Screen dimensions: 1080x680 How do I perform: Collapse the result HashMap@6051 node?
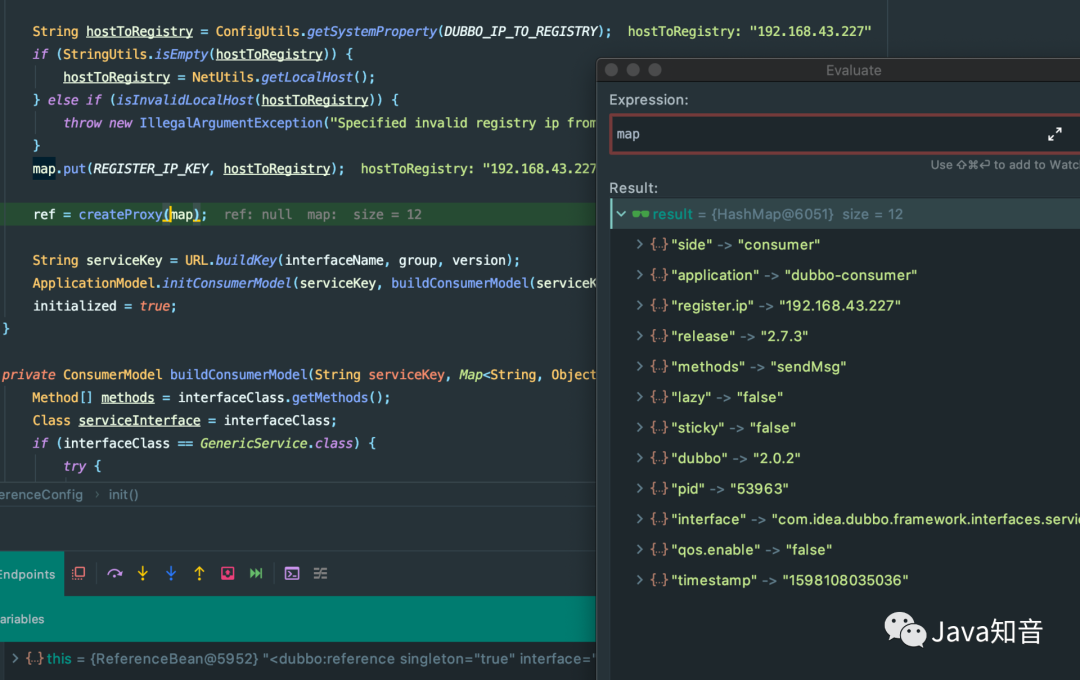[621, 214]
